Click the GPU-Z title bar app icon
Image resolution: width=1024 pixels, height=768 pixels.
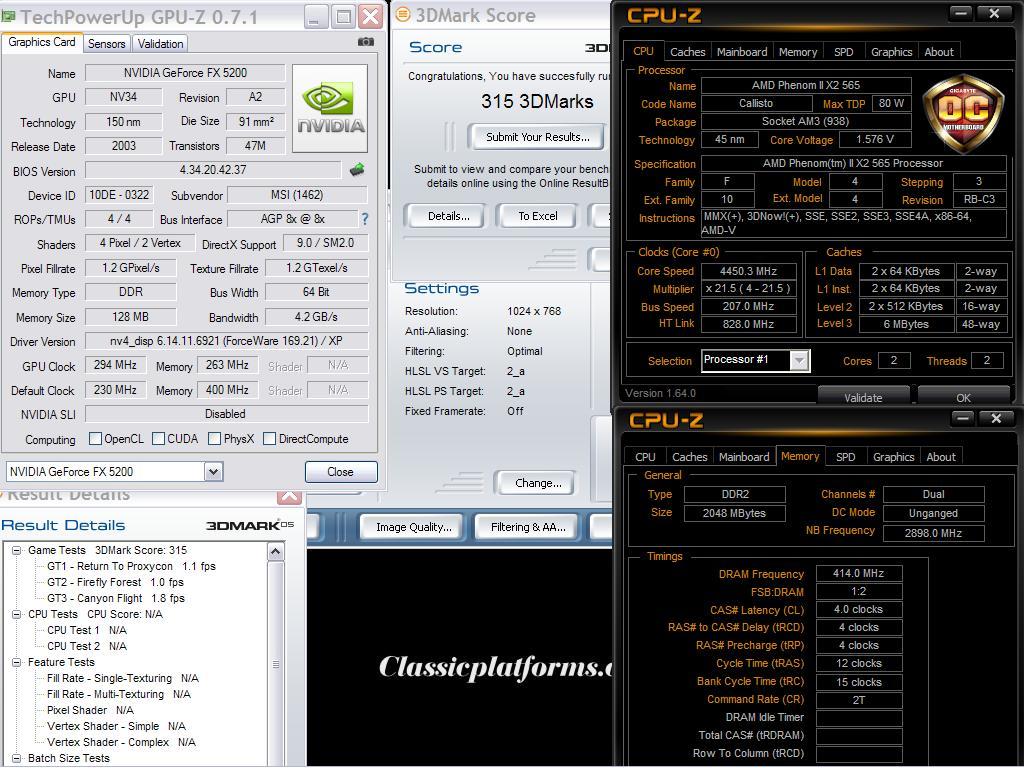pyautogui.click(x=8, y=16)
